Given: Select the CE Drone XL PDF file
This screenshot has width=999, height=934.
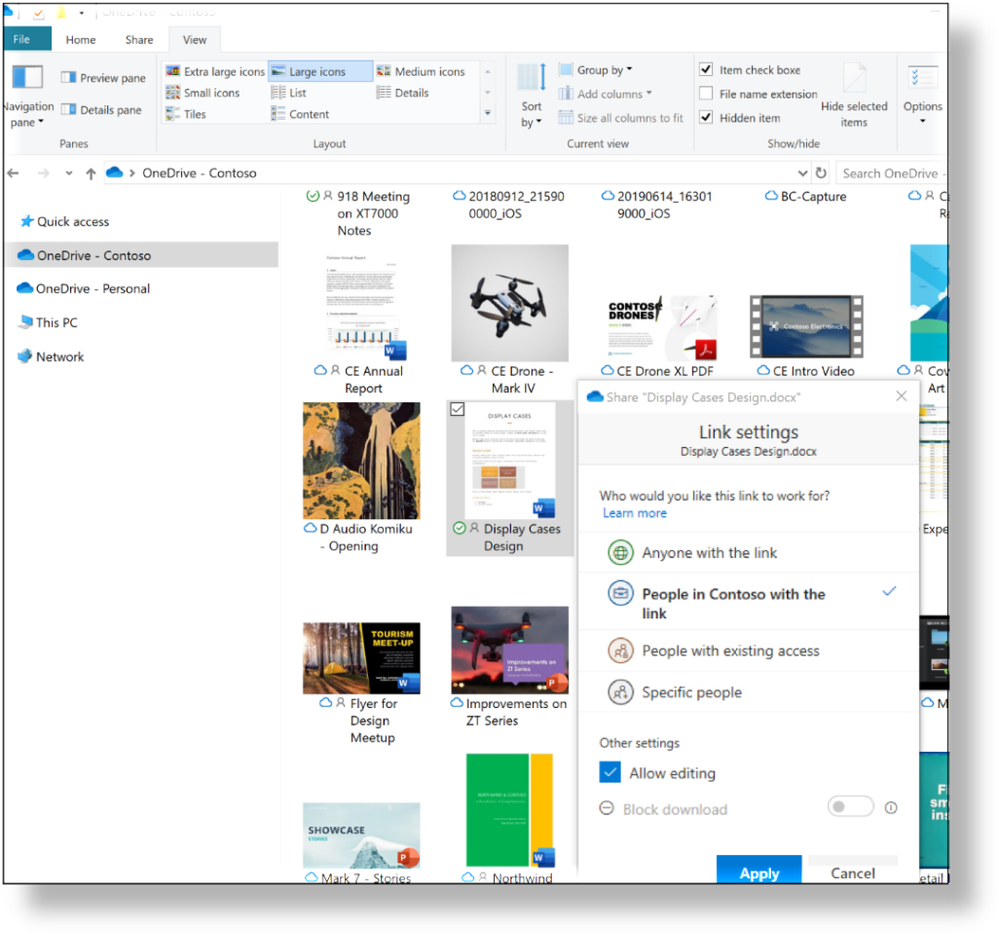Looking at the screenshot, I should click(x=660, y=336).
